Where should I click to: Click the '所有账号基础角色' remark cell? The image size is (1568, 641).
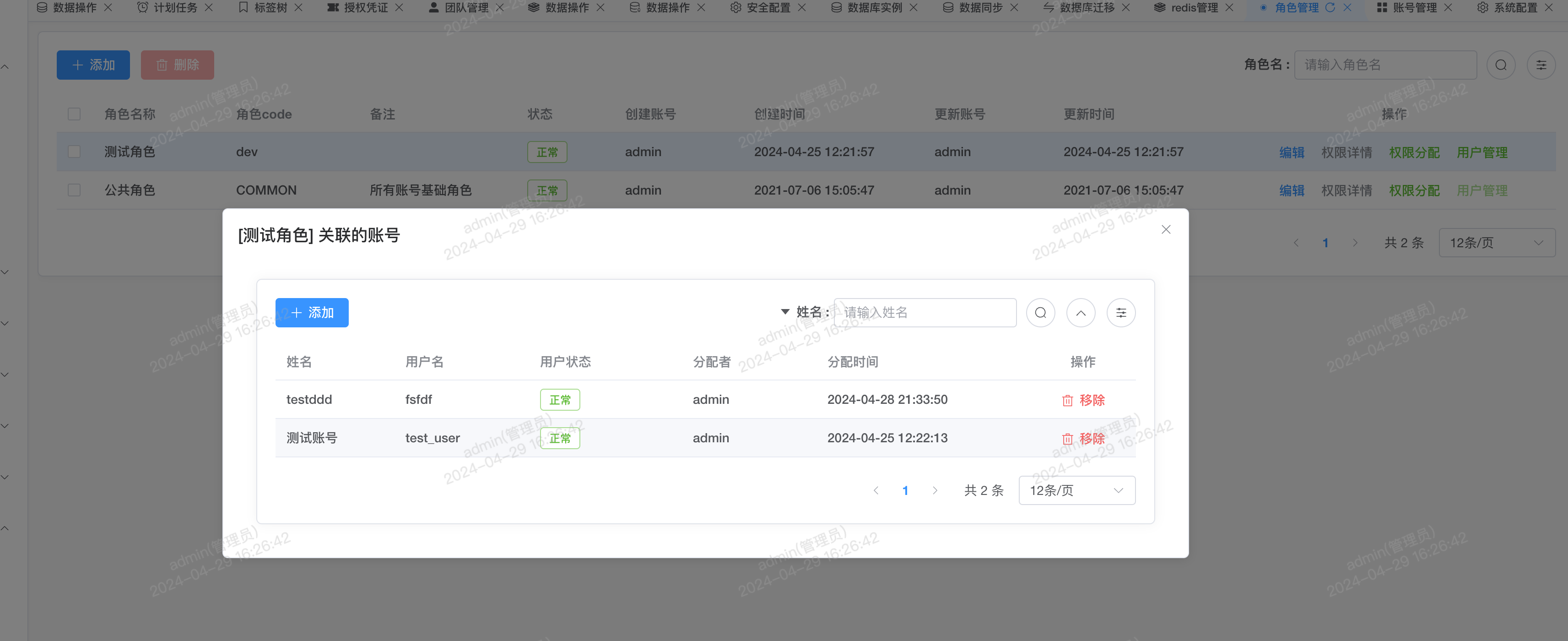click(421, 190)
